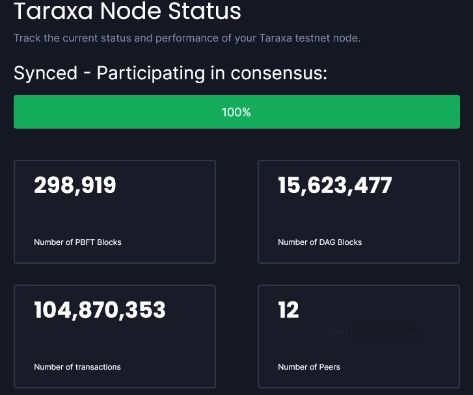Click the testnet node tracking description text
473x395 pixels.
pos(187,38)
